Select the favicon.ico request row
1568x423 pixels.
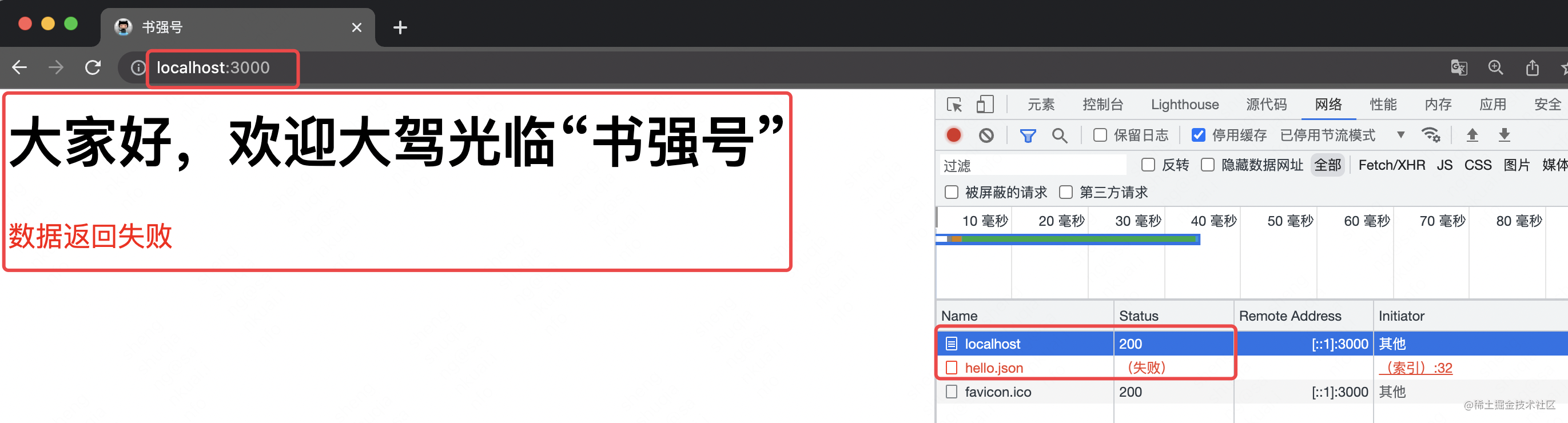(x=1251, y=392)
